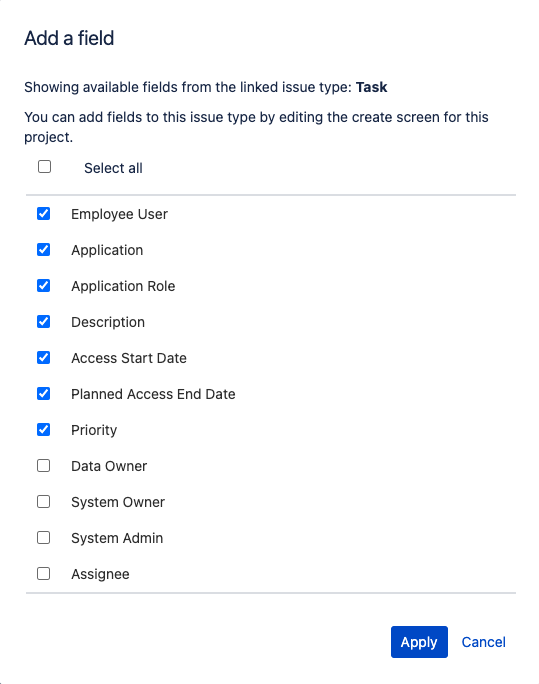Uncheck the Employee User checkbox
This screenshot has width=539, height=684.
(44, 214)
